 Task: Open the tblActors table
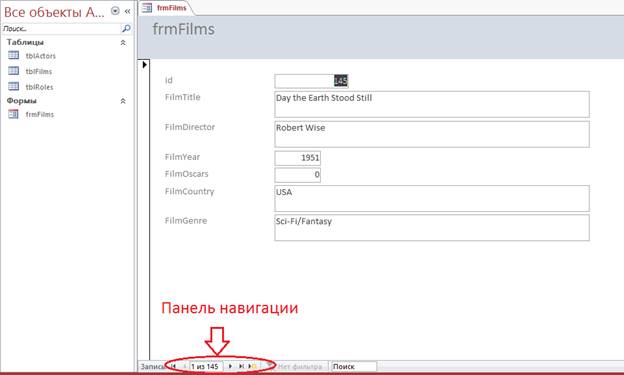(x=41, y=56)
